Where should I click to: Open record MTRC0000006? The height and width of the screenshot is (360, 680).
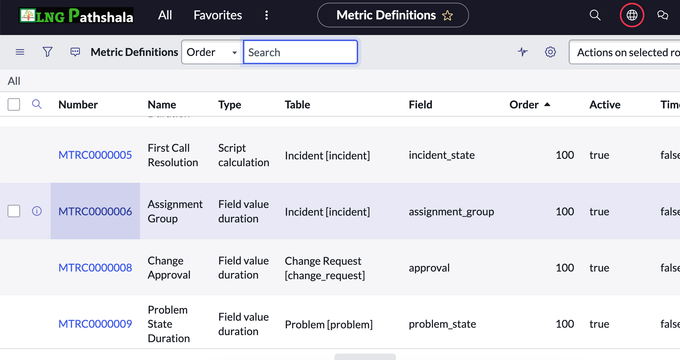tap(95, 211)
